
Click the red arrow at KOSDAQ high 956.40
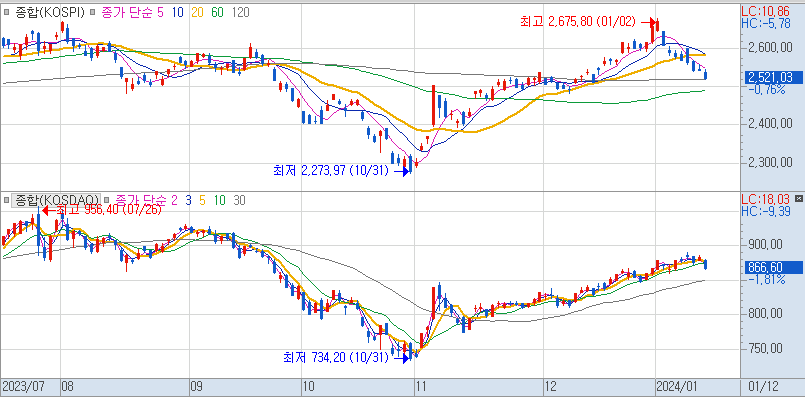click(x=48, y=210)
